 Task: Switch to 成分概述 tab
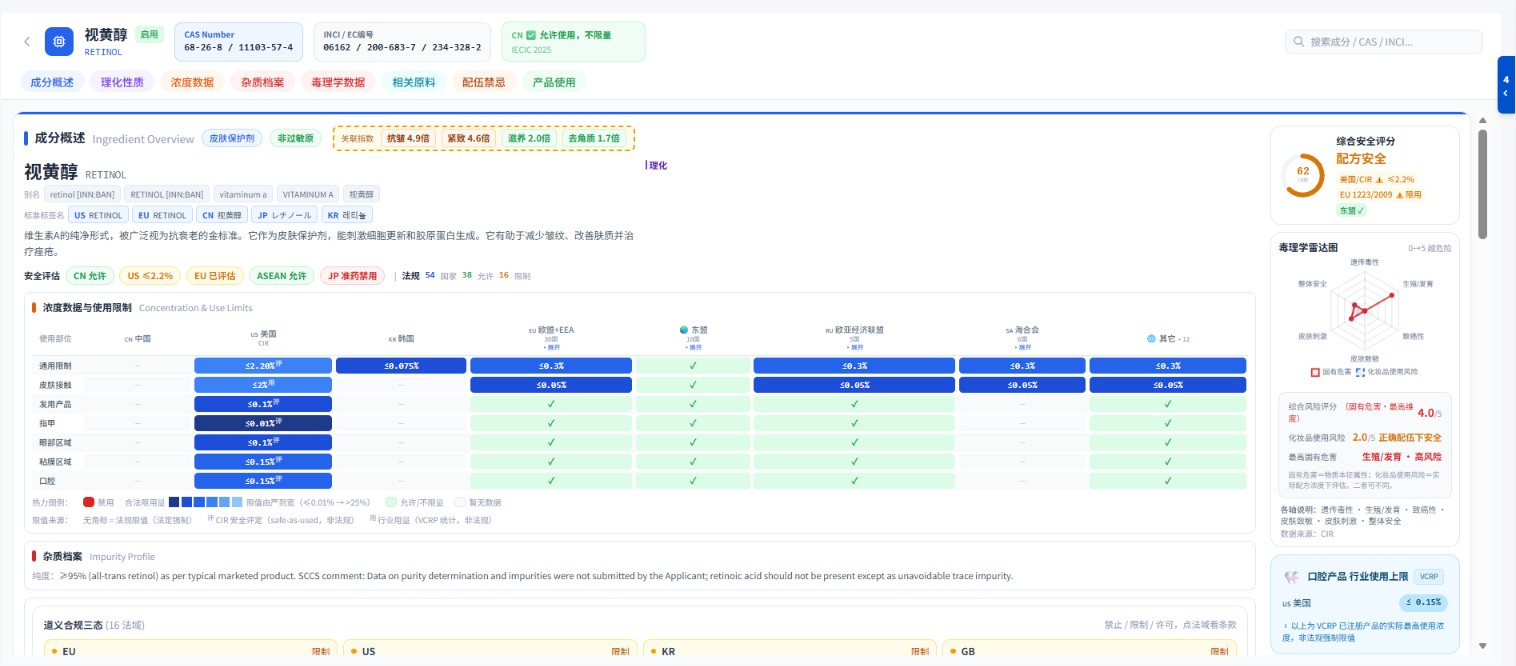click(52, 82)
